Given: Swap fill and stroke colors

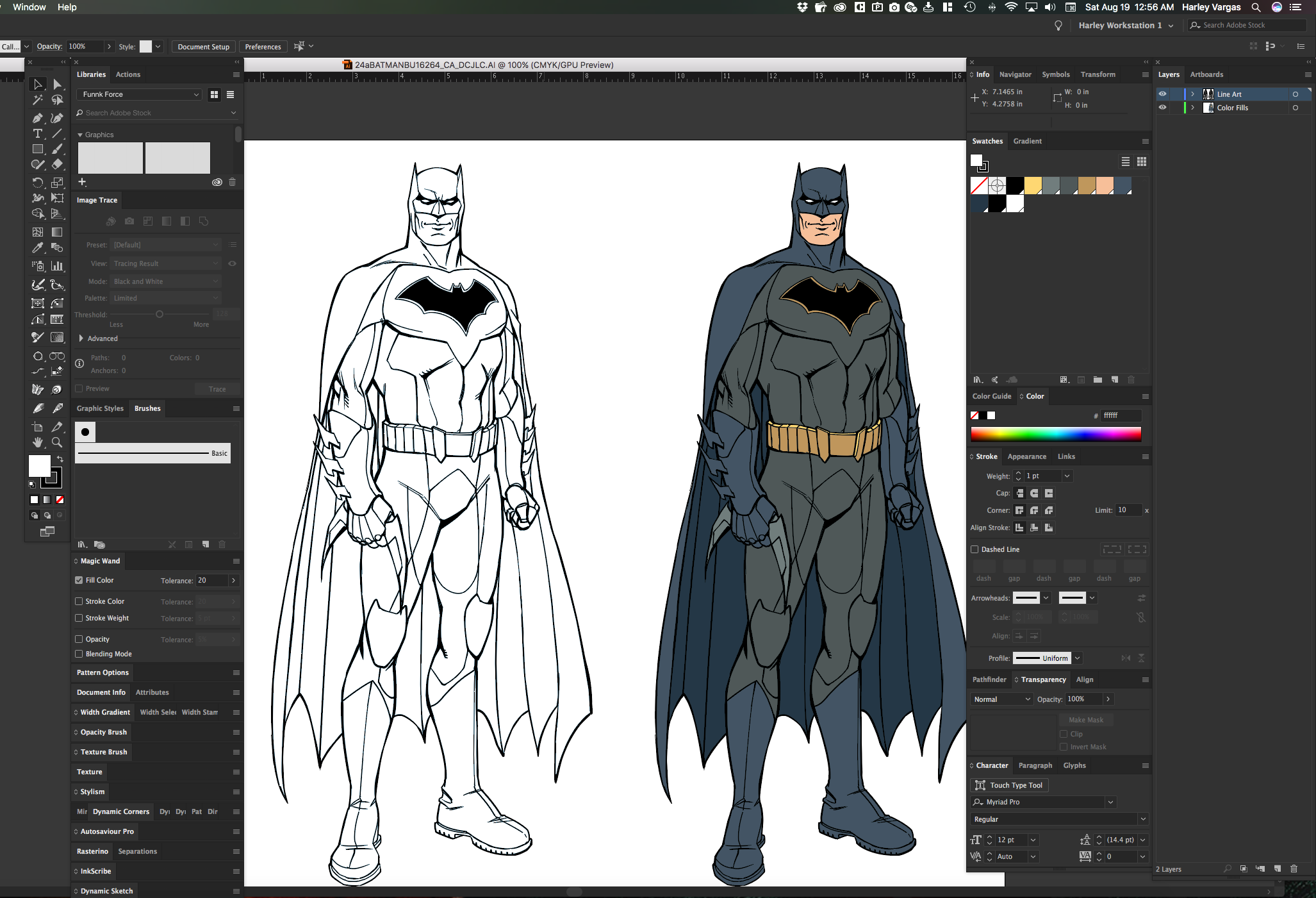Looking at the screenshot, I should [60, 459].
